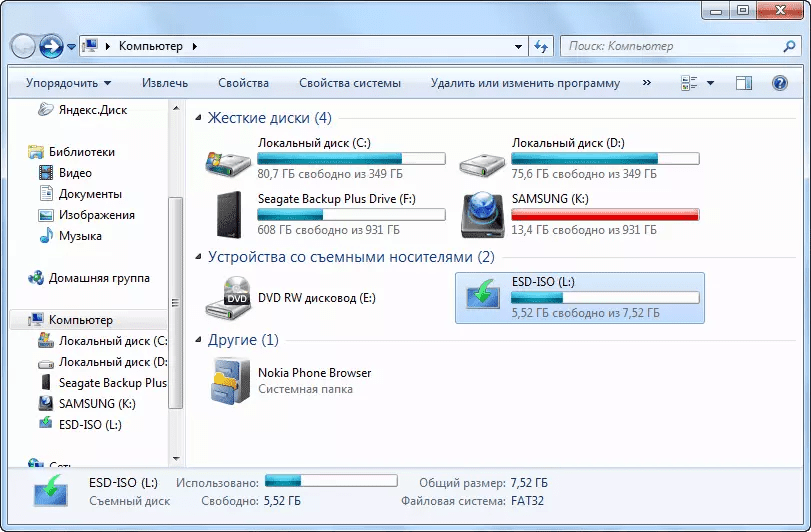Screen dimensions: 811x532
Task: Open the address bar history dropdown
Action: (518, 46)
